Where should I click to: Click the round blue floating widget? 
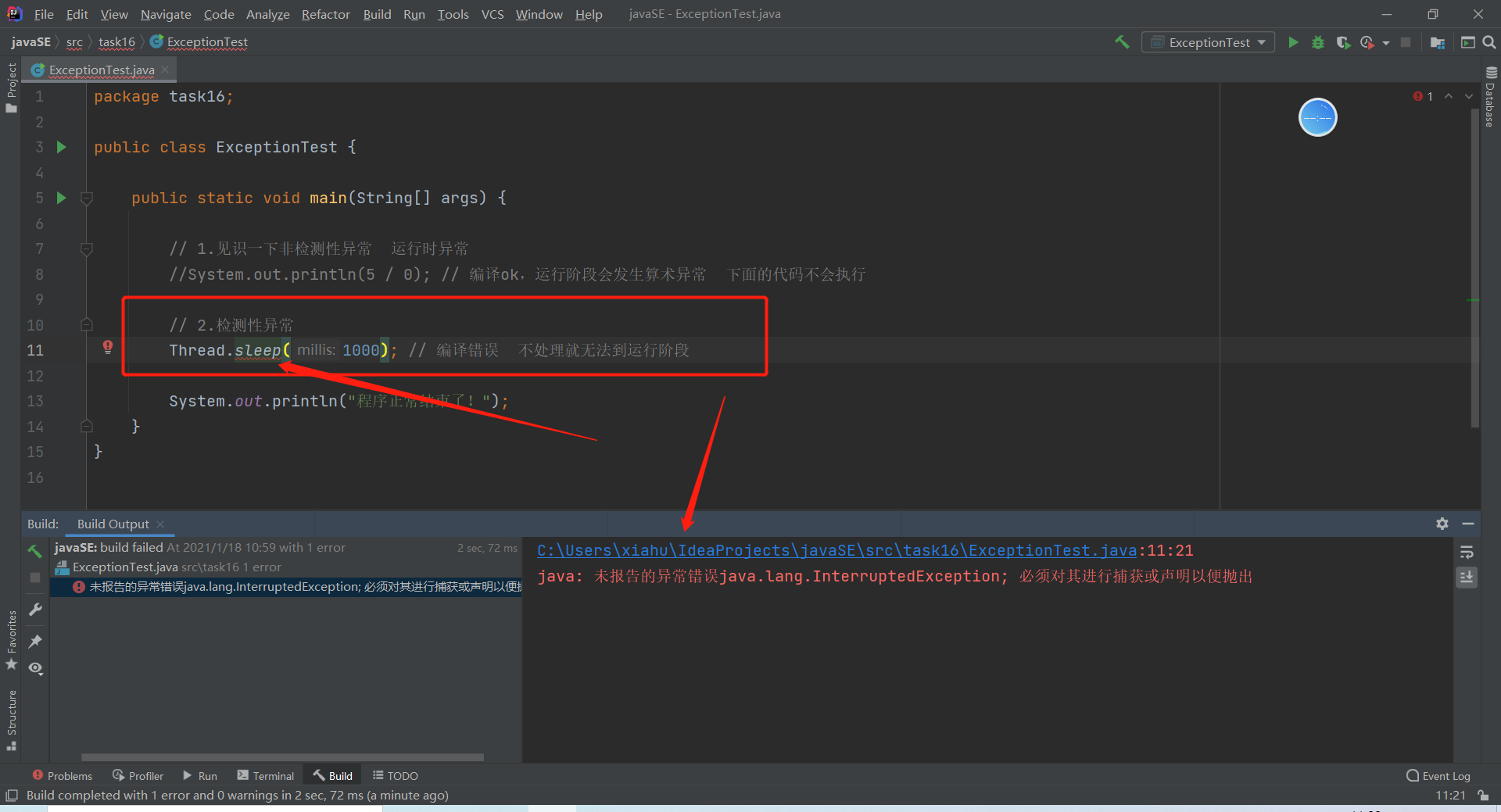(1318, 117)
